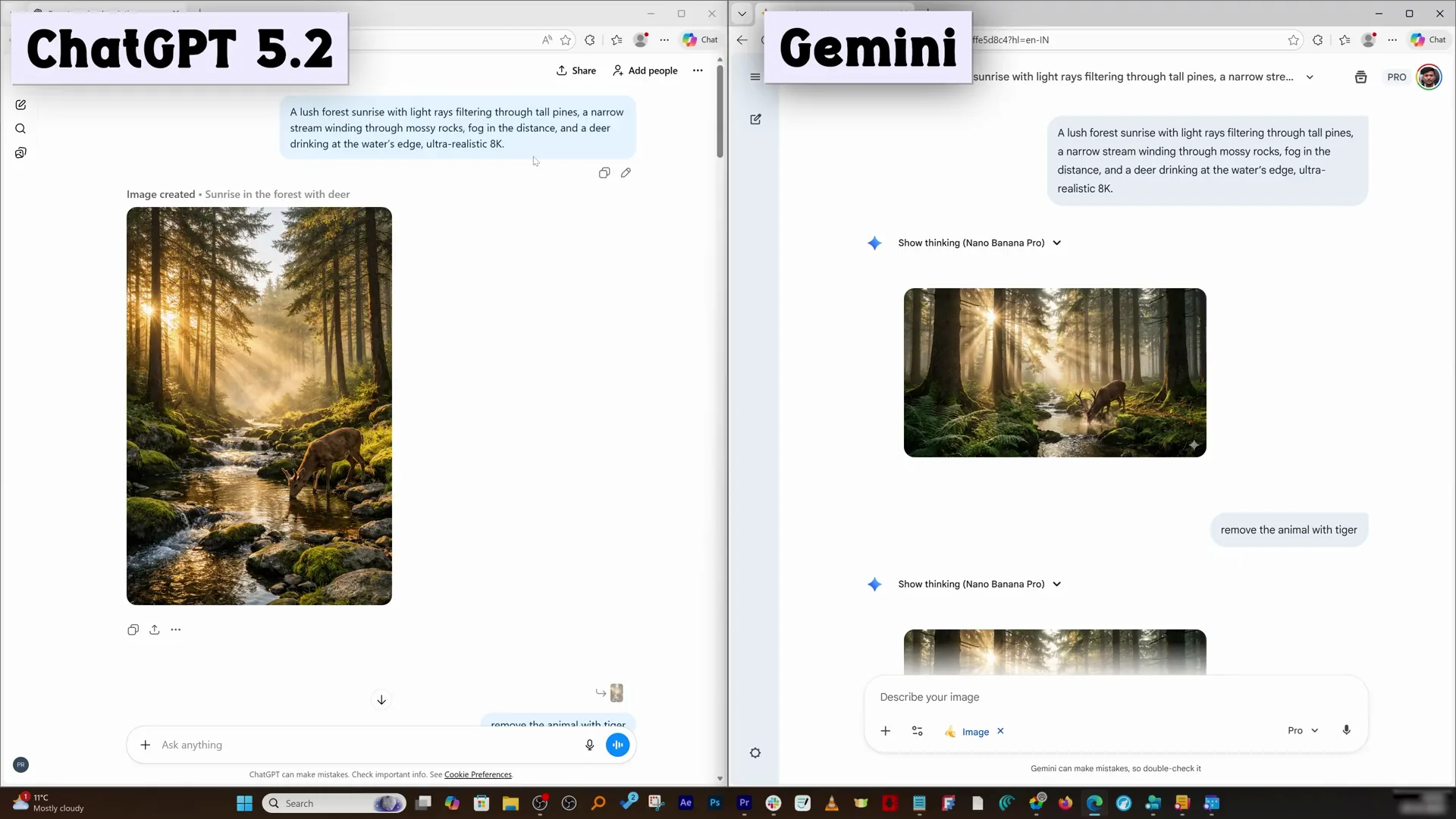Open the image library icon in ChatGPT sidebar
Image resolution: width=1456 pixels, height=819 pixels.
coord(20,152)
